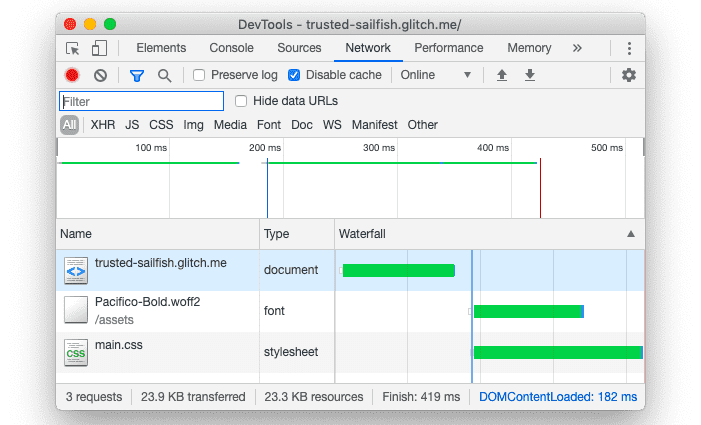Screen dimensions: 701x425
Task: Filter requests by Media
Action: pos(230,125)
